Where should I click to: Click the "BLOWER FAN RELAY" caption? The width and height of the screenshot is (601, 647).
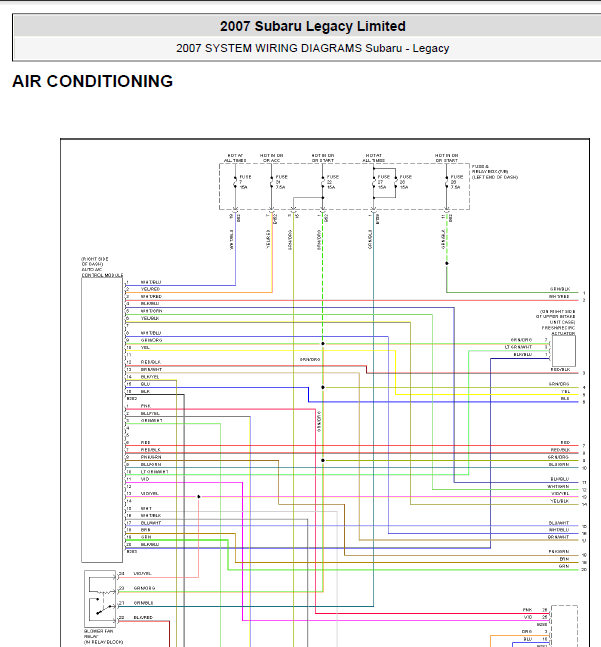pos(98,634)
